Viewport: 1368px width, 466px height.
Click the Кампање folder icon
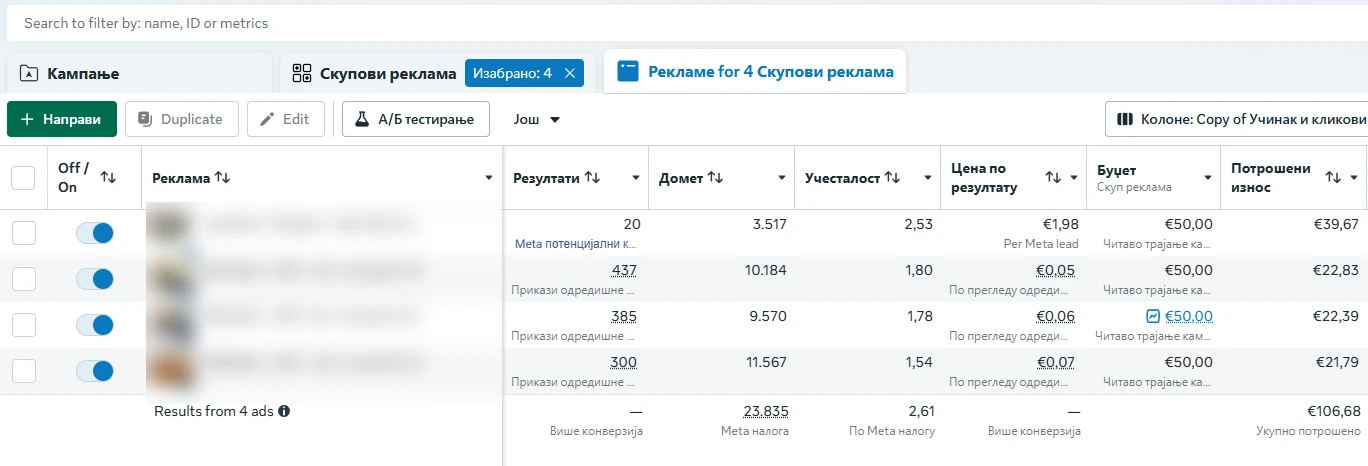[29, 73]
